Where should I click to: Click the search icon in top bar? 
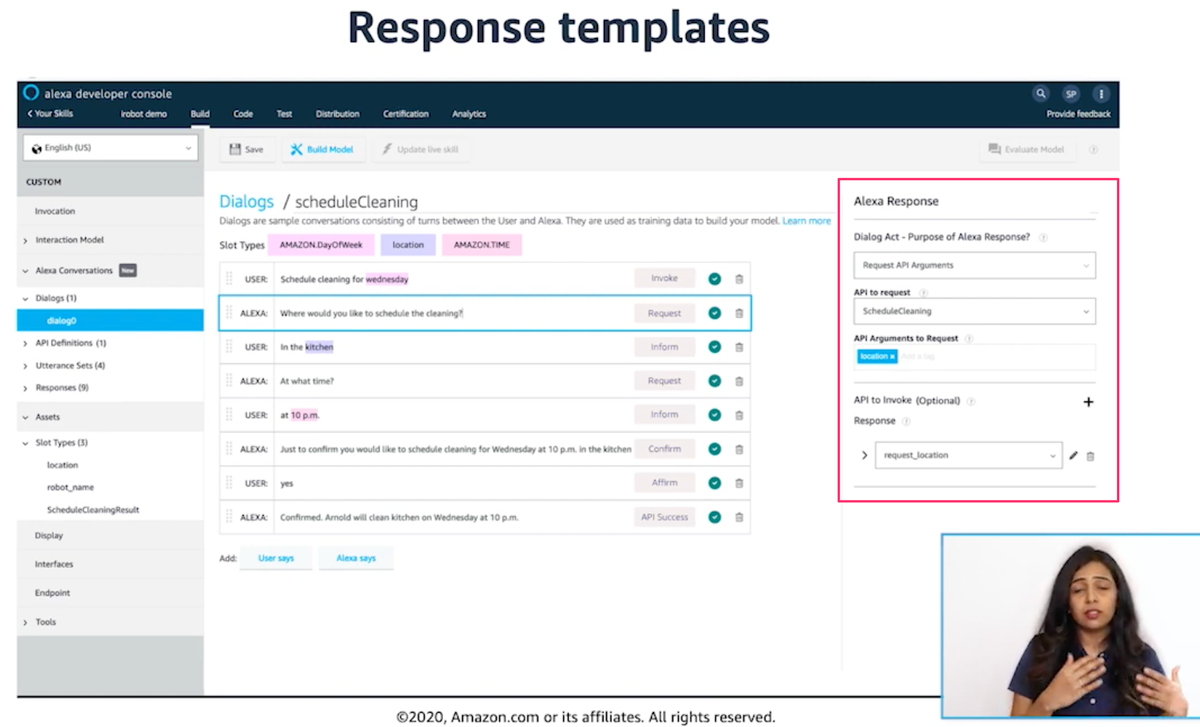(1041, 94)
